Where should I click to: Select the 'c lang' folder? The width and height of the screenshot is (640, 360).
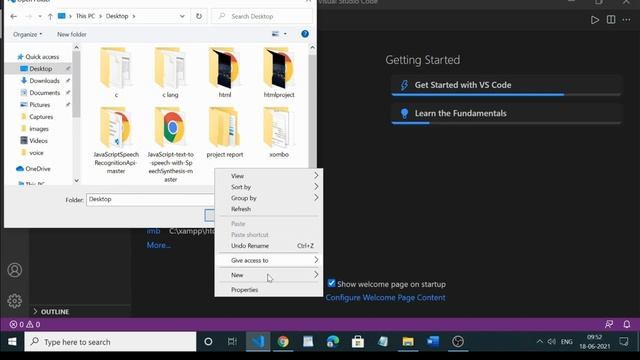170,73
